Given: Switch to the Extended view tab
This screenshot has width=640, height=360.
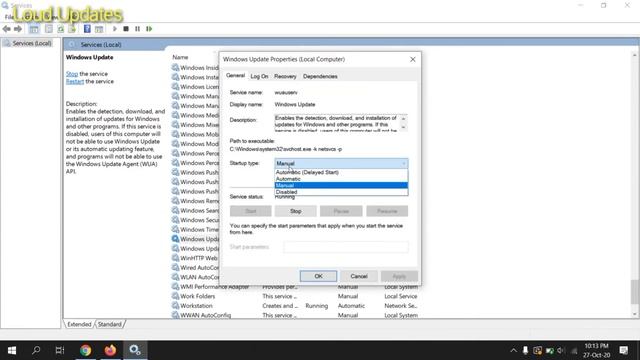Looking at the screenshot, I should click(79, 324).
